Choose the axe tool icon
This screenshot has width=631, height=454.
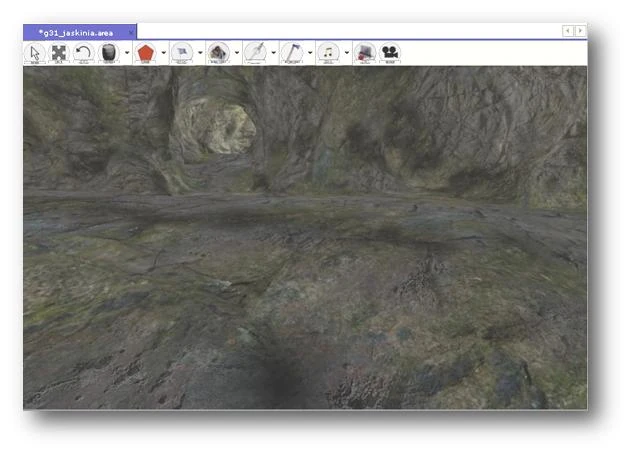(292, 53)
